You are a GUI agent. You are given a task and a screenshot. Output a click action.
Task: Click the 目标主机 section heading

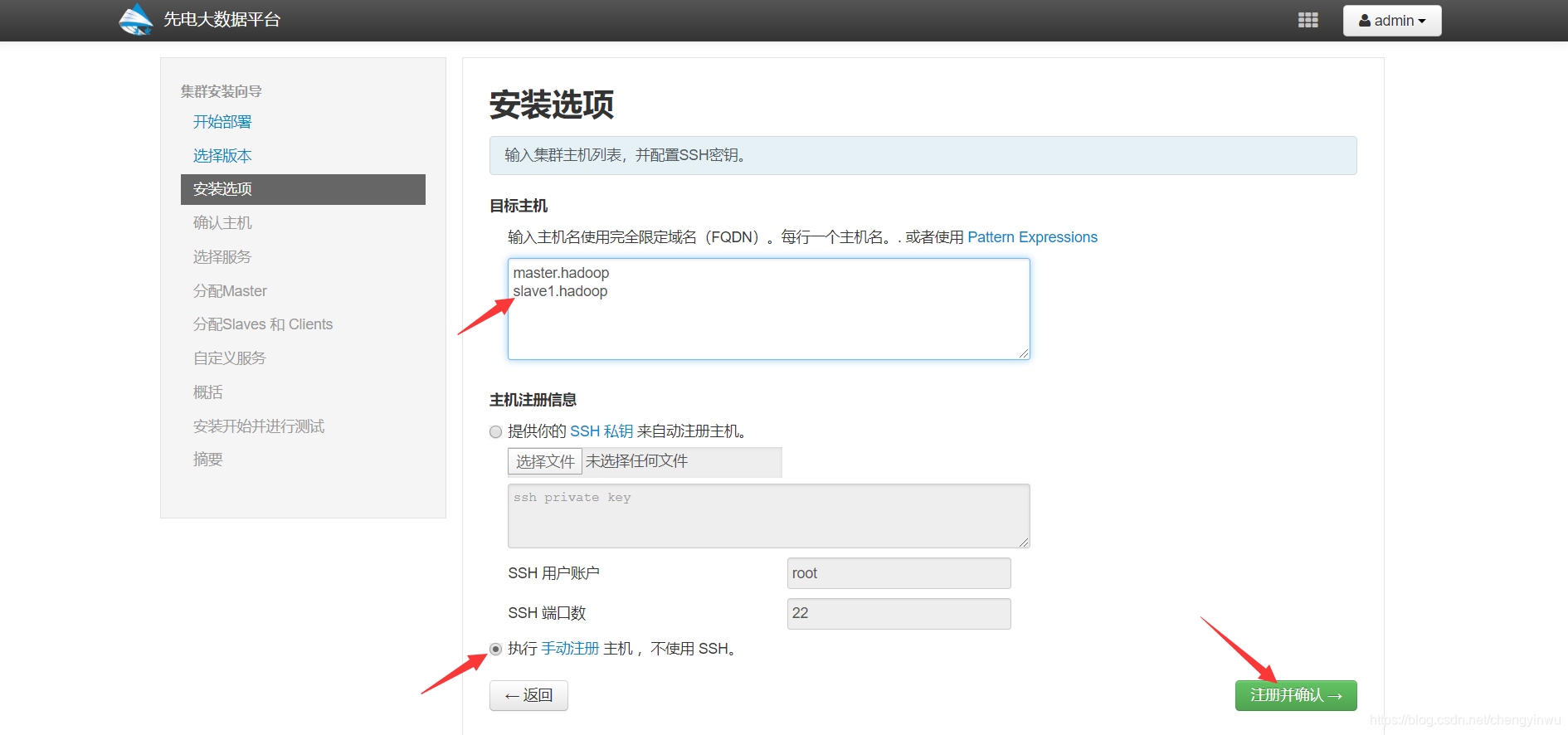click(x=519, y=206)
